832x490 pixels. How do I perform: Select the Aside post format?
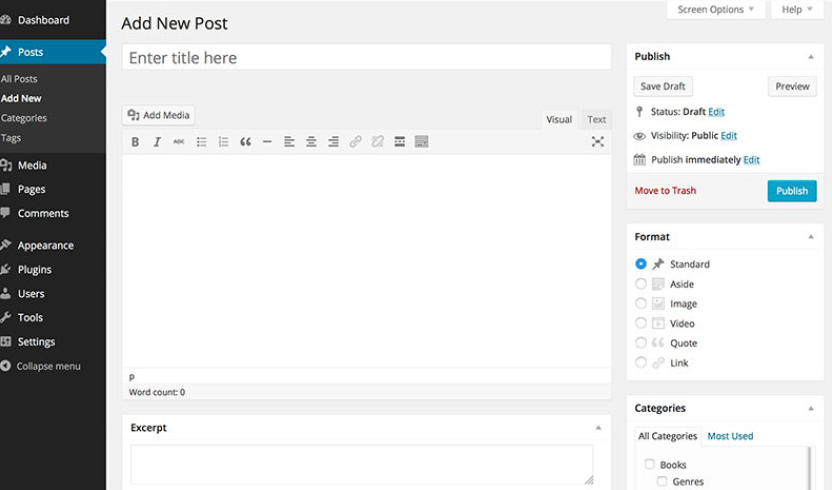641,283
